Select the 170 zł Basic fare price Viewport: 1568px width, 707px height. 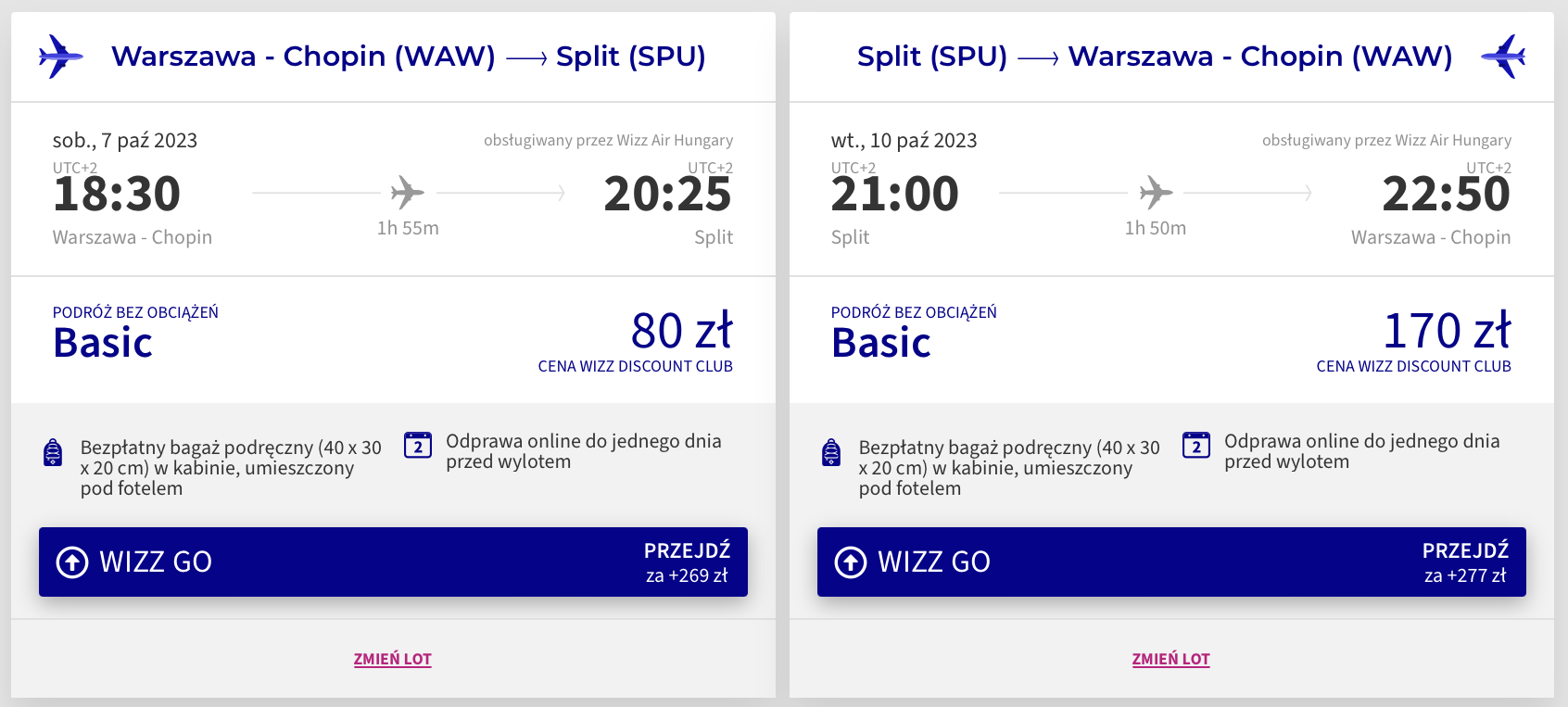tap(1447, 331)
